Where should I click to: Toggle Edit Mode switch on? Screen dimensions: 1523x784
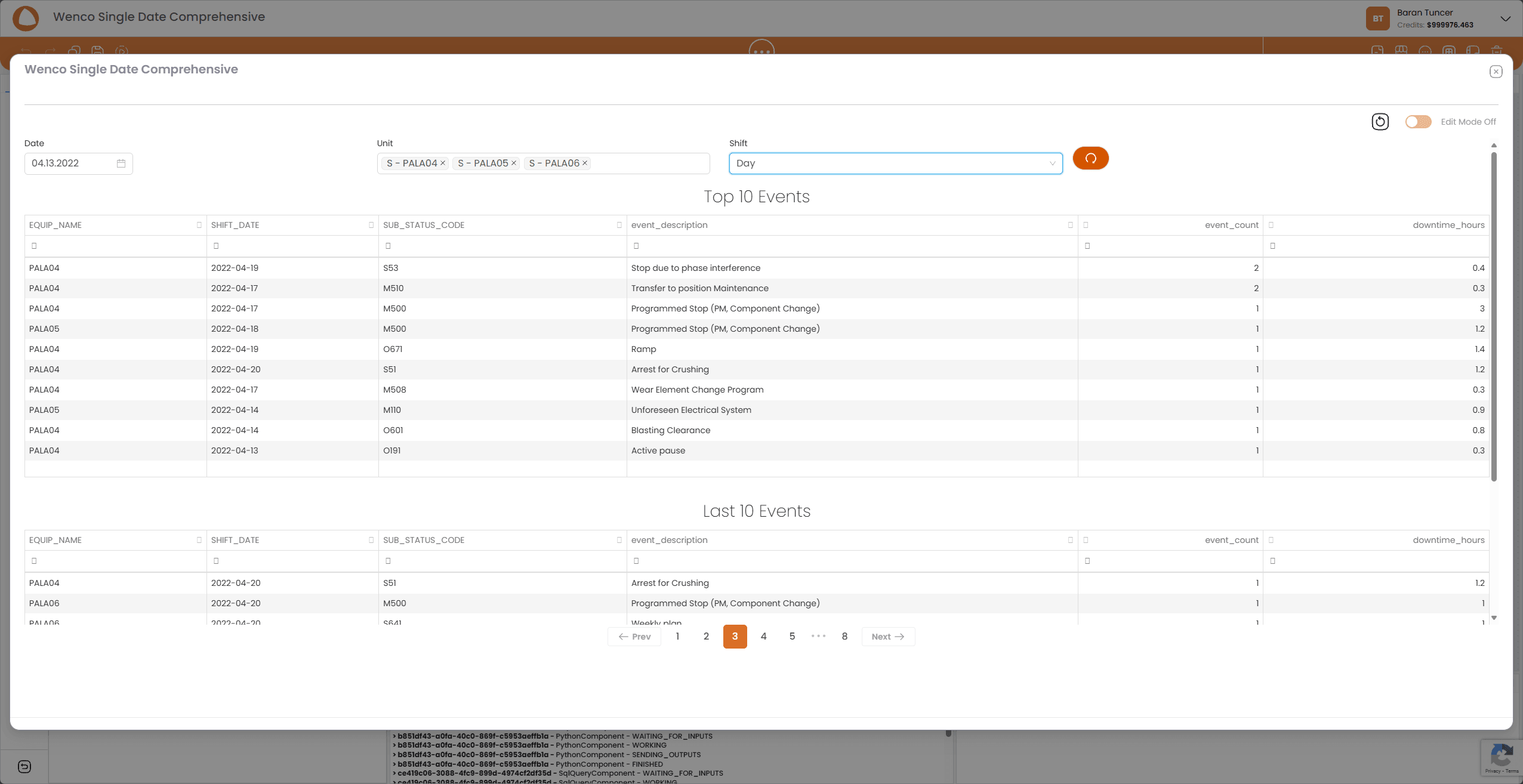pyautogui.click(x=1418, y=122)
